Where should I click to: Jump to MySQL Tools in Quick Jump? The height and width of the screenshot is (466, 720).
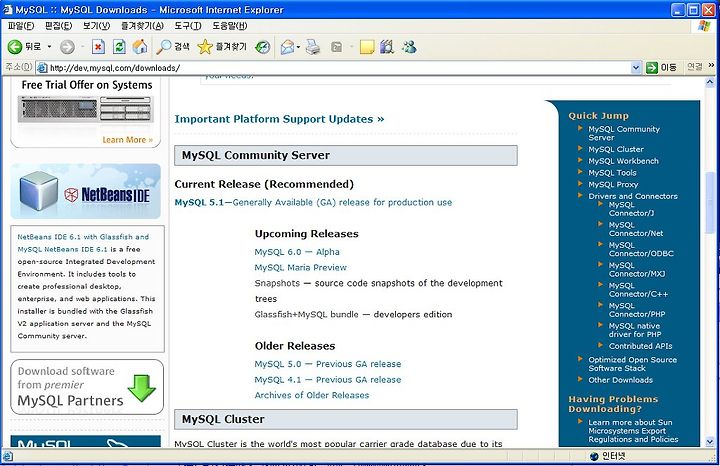612,173
